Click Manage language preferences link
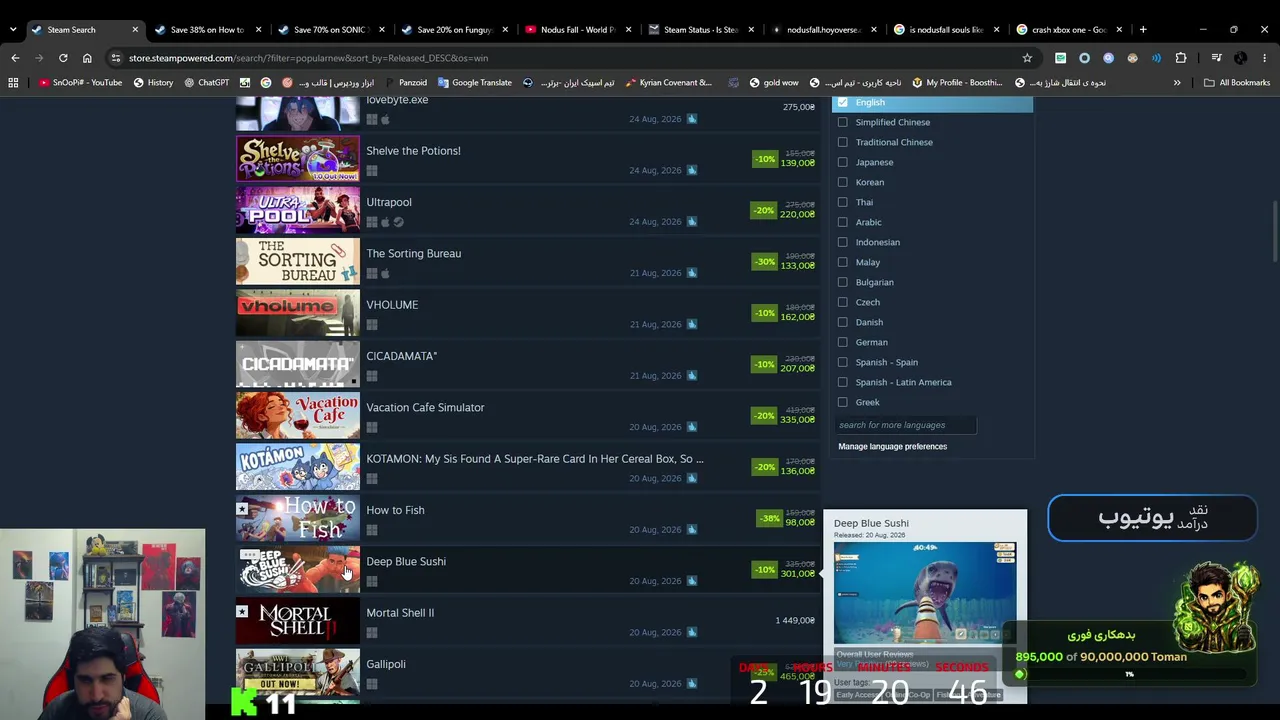Image resolution: width=1280 pixels, height=720 pixels. pos(892,446)
